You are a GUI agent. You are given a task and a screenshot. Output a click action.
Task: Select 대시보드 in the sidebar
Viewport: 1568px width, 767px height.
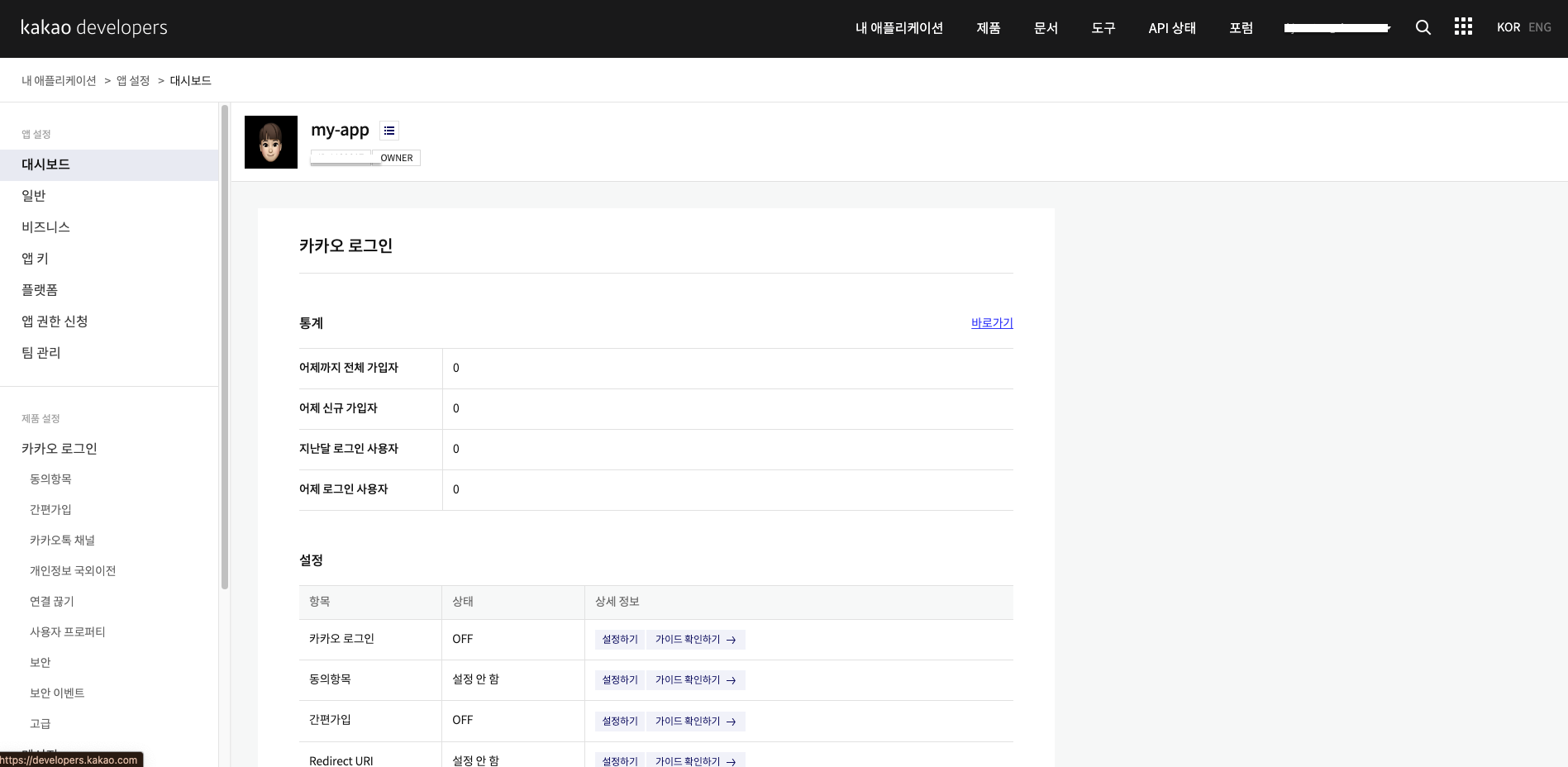[x=109, y=164]
